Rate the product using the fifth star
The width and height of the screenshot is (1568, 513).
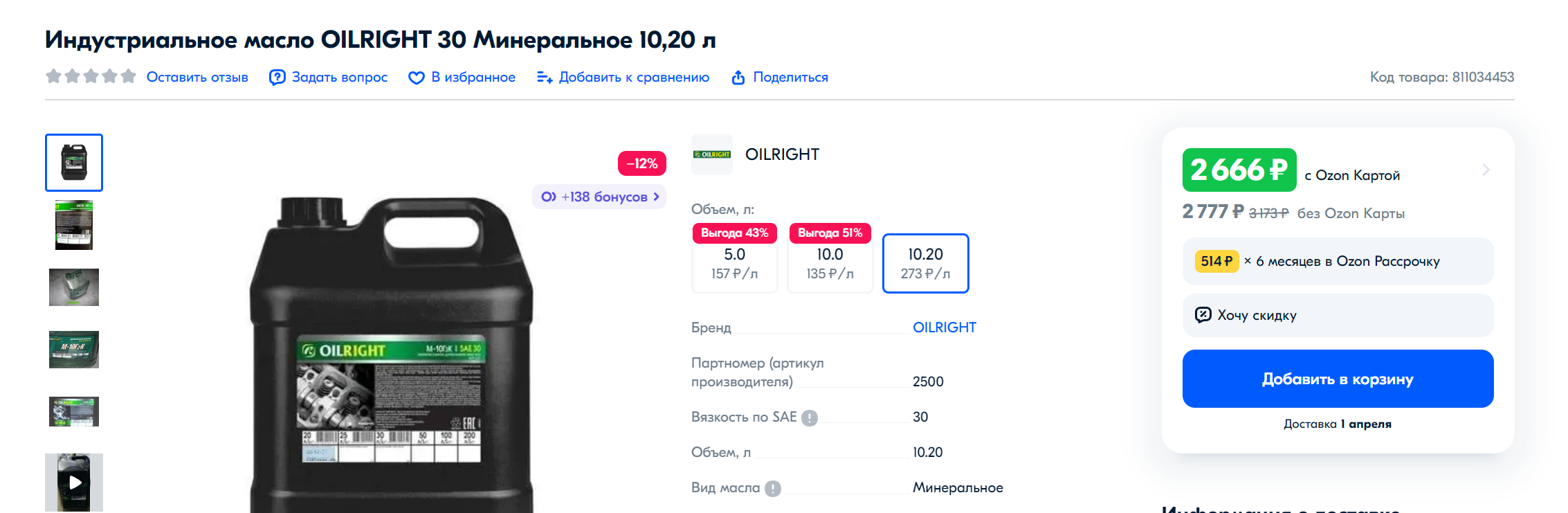click(129, 76)
